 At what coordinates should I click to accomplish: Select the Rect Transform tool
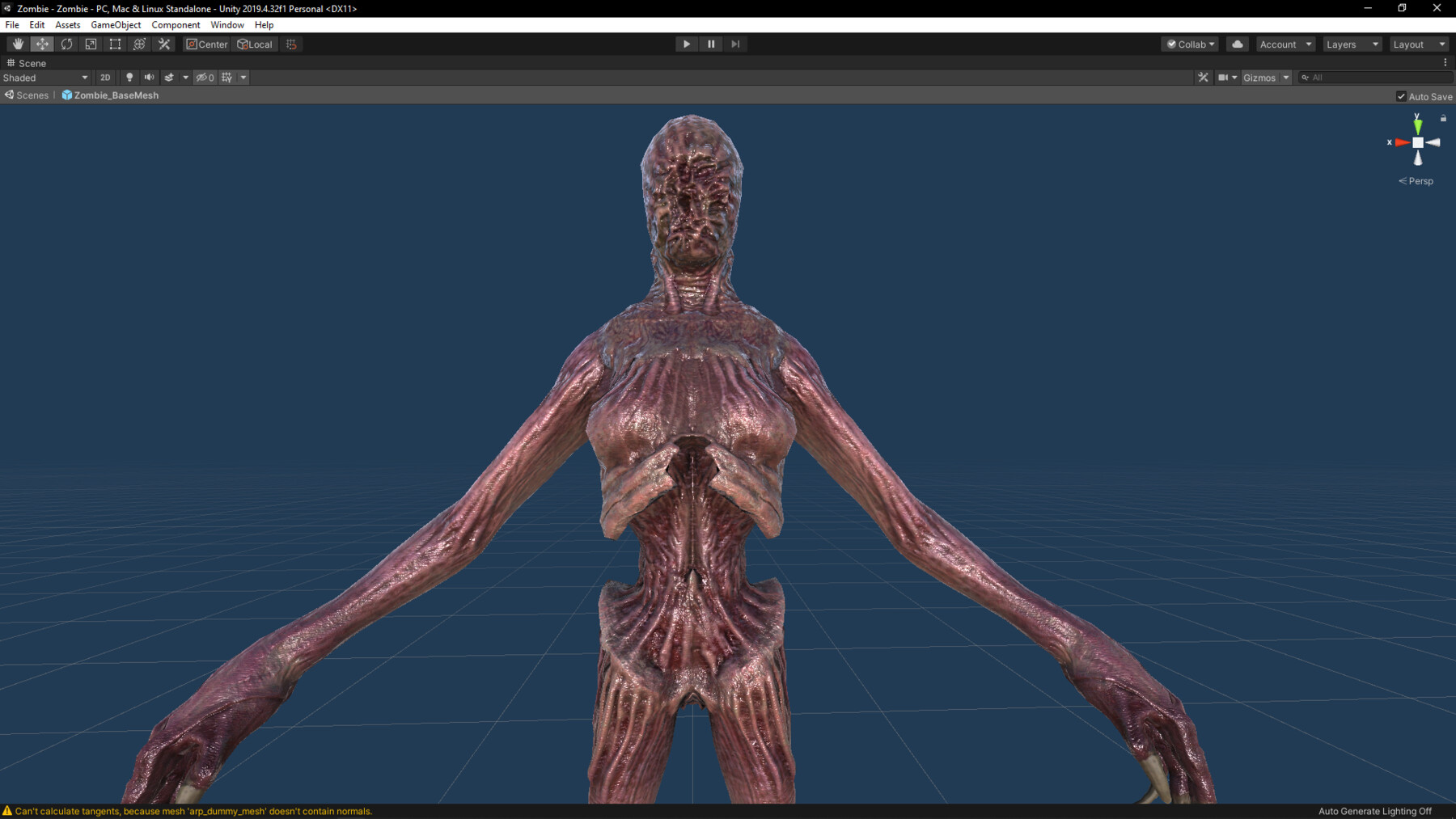(x=115, y=44)
